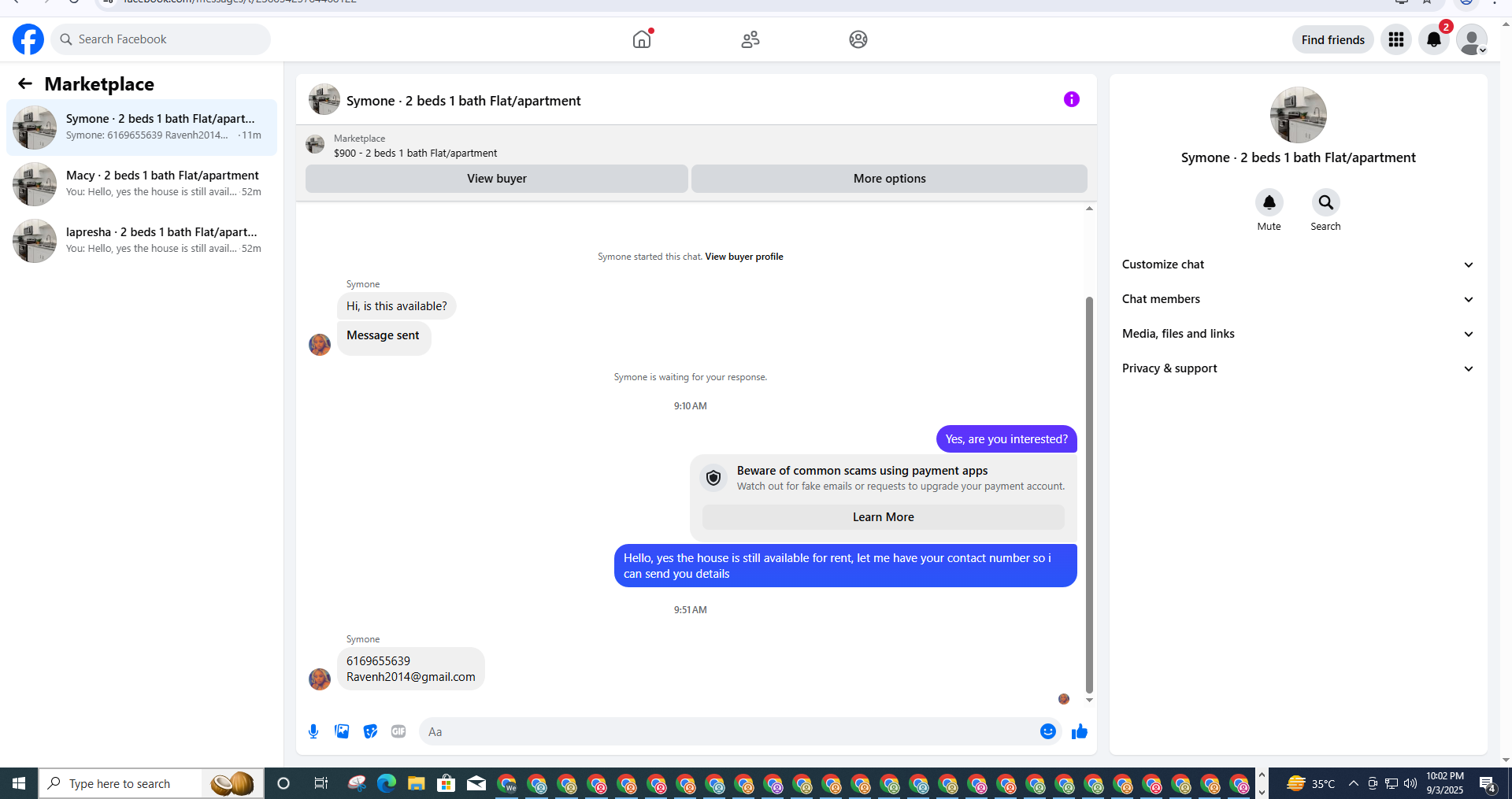Click the chat scroll down arrow
Viewport: 1512px width, 799px height.
(1089, 700)
